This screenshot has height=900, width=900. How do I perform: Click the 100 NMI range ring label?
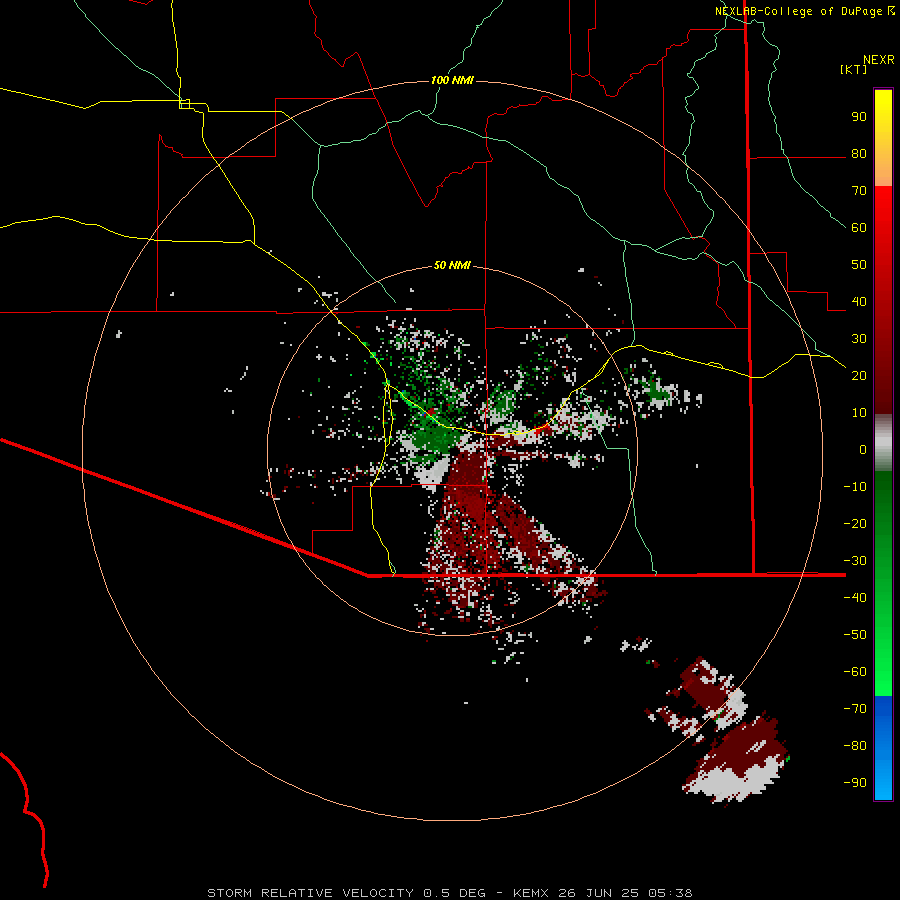452,80
